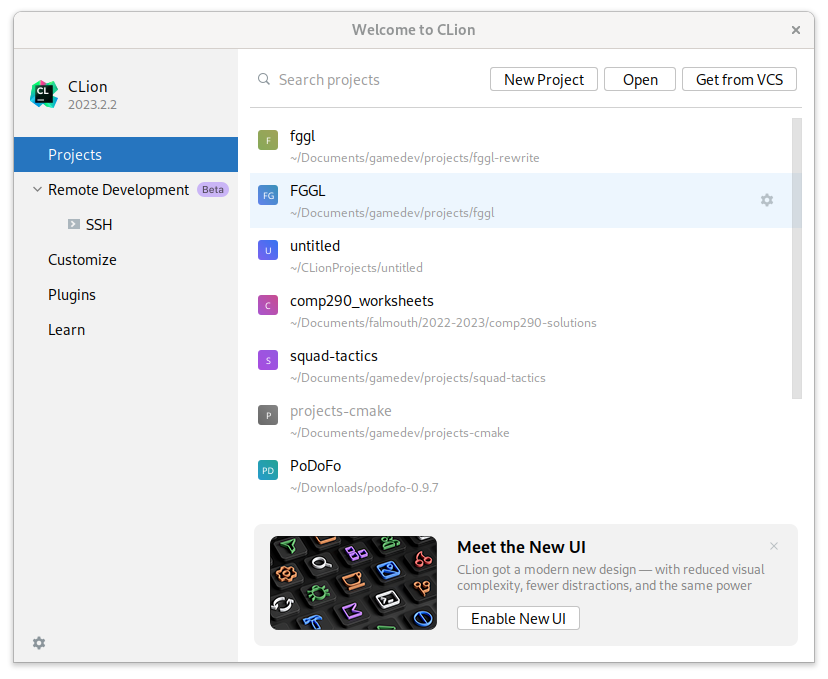Click the New Project button
Image resolution: width=828 pixels, height=679 pixels.
click(x=544, y=79)
